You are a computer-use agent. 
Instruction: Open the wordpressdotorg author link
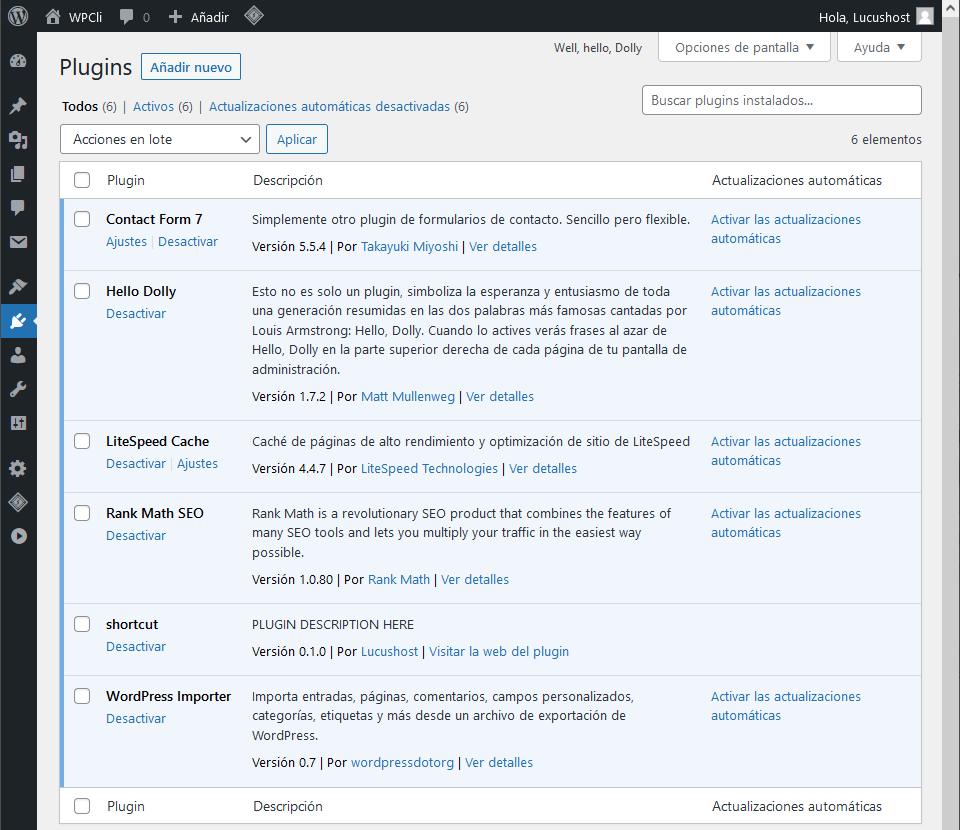click(402, 762)
